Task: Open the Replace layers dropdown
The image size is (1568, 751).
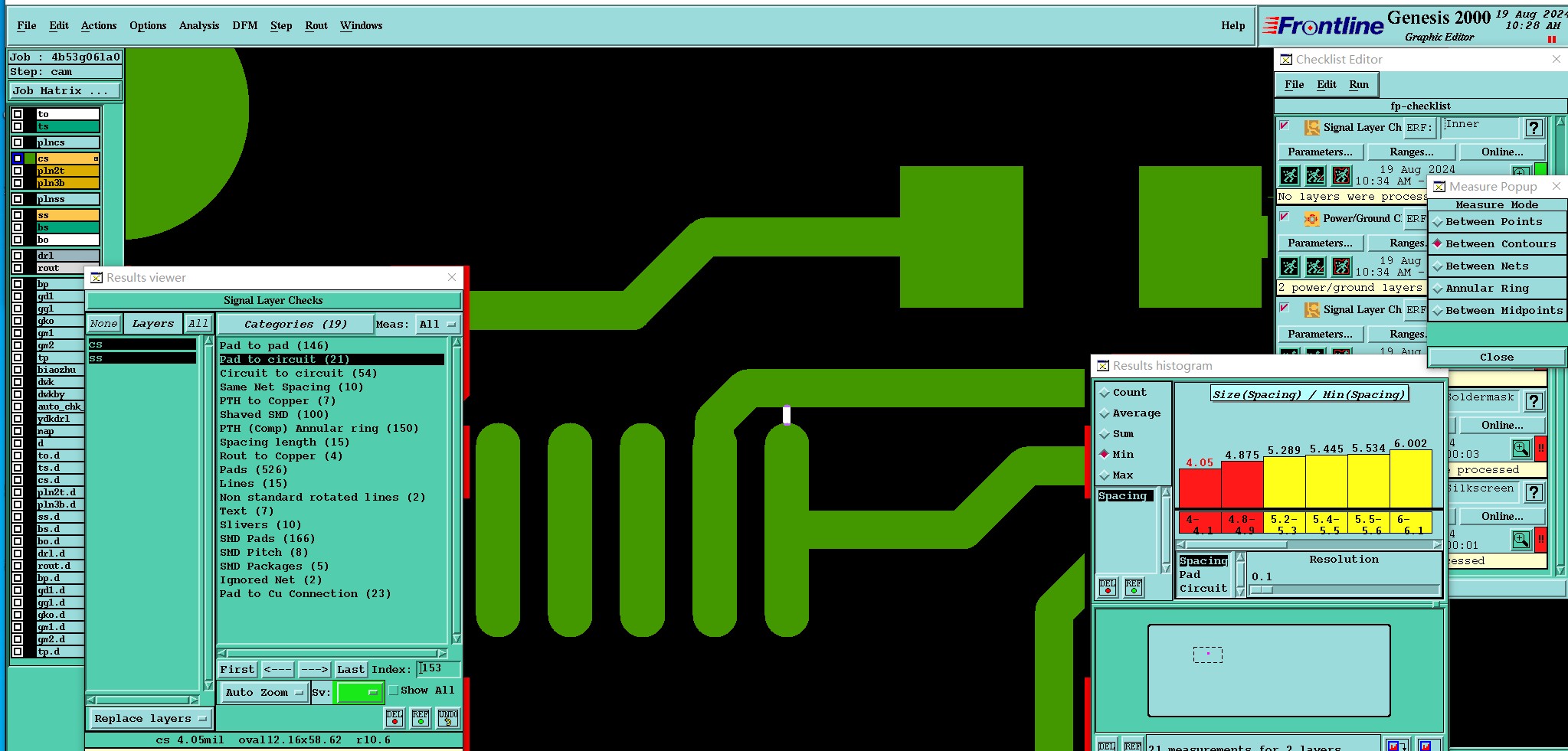Action: point(150,719)
